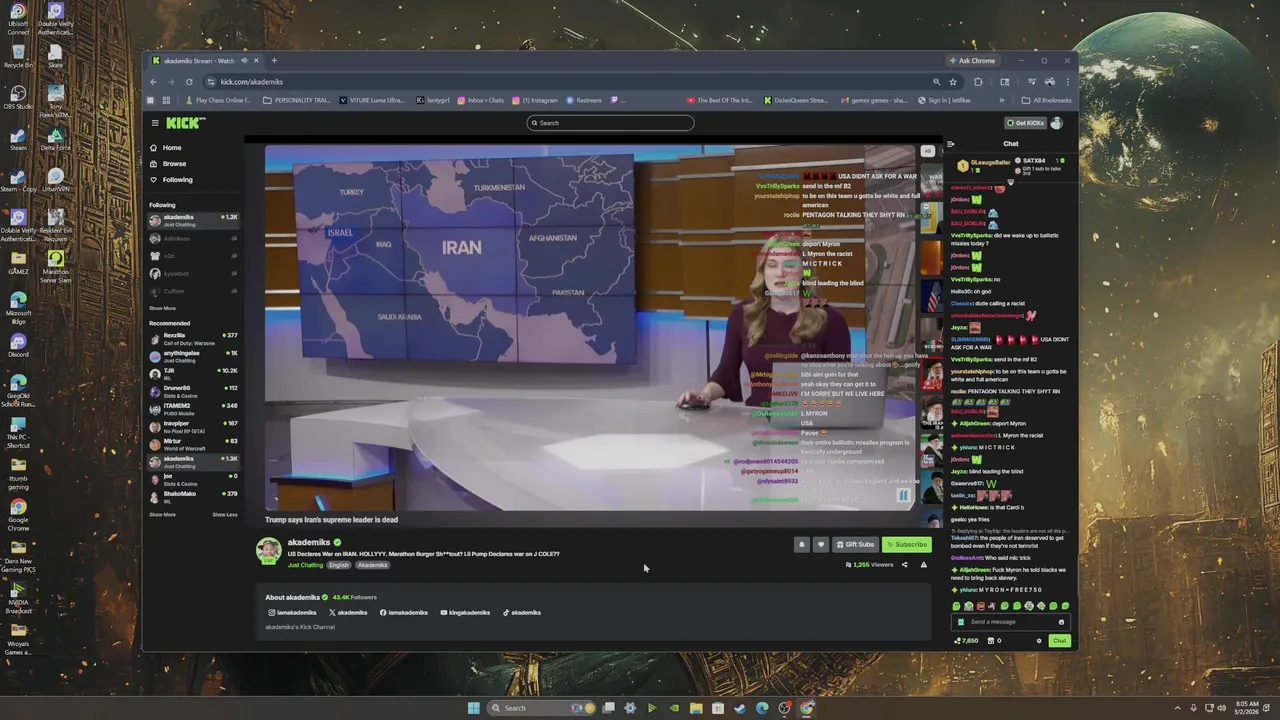Open the Kick hamburger sidebar menu
This screenshot has width=1280, height=720.
155,123
